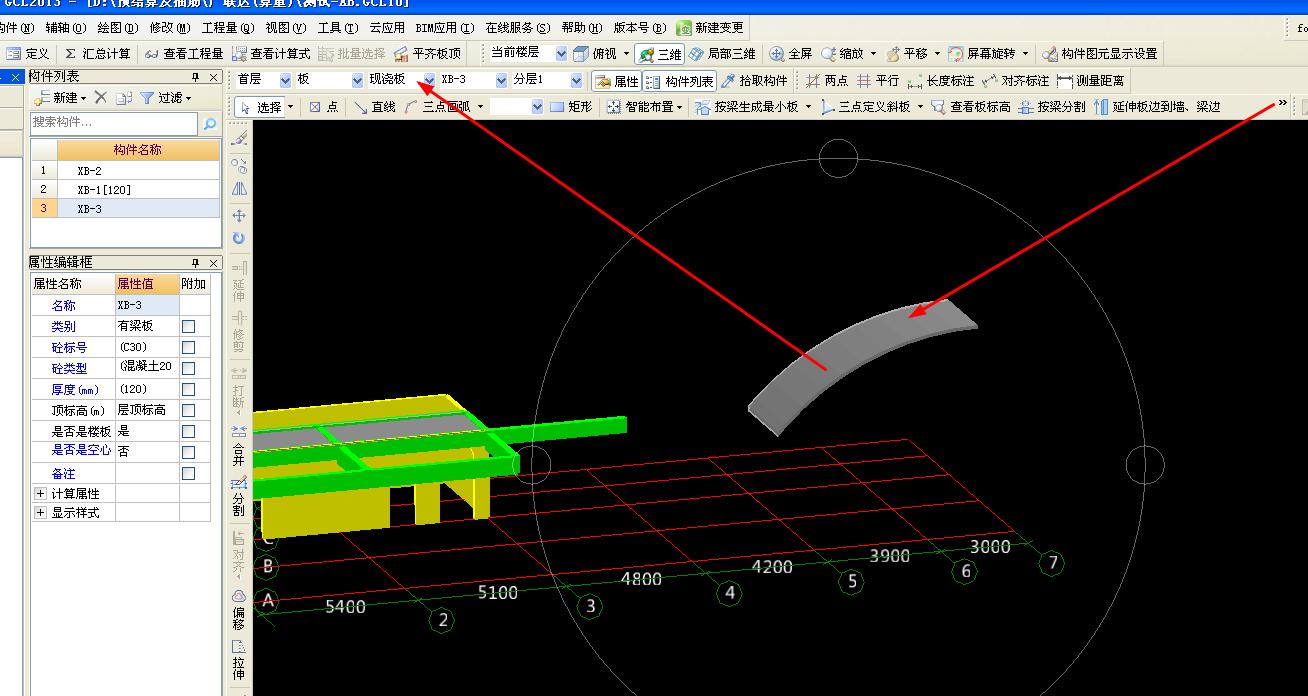Click the 定义 (define) toolbar icon
1308x696 pixels.
(x=28, y=54)
